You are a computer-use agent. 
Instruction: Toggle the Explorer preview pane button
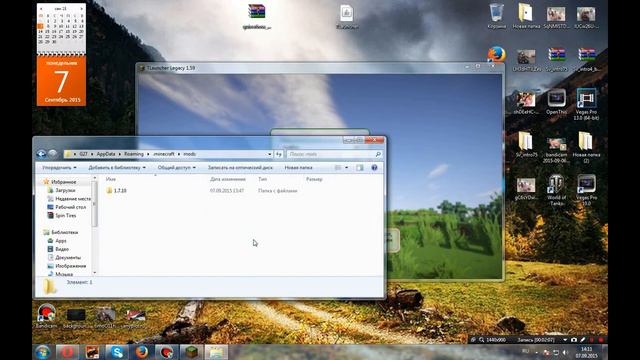tap(360, 168)
